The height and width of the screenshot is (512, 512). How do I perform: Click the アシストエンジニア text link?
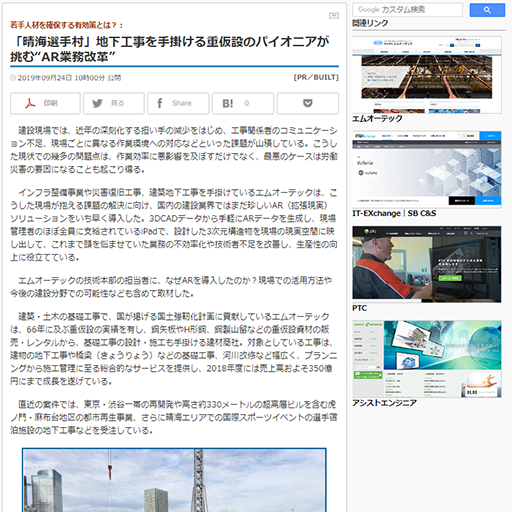click(384, 403)
